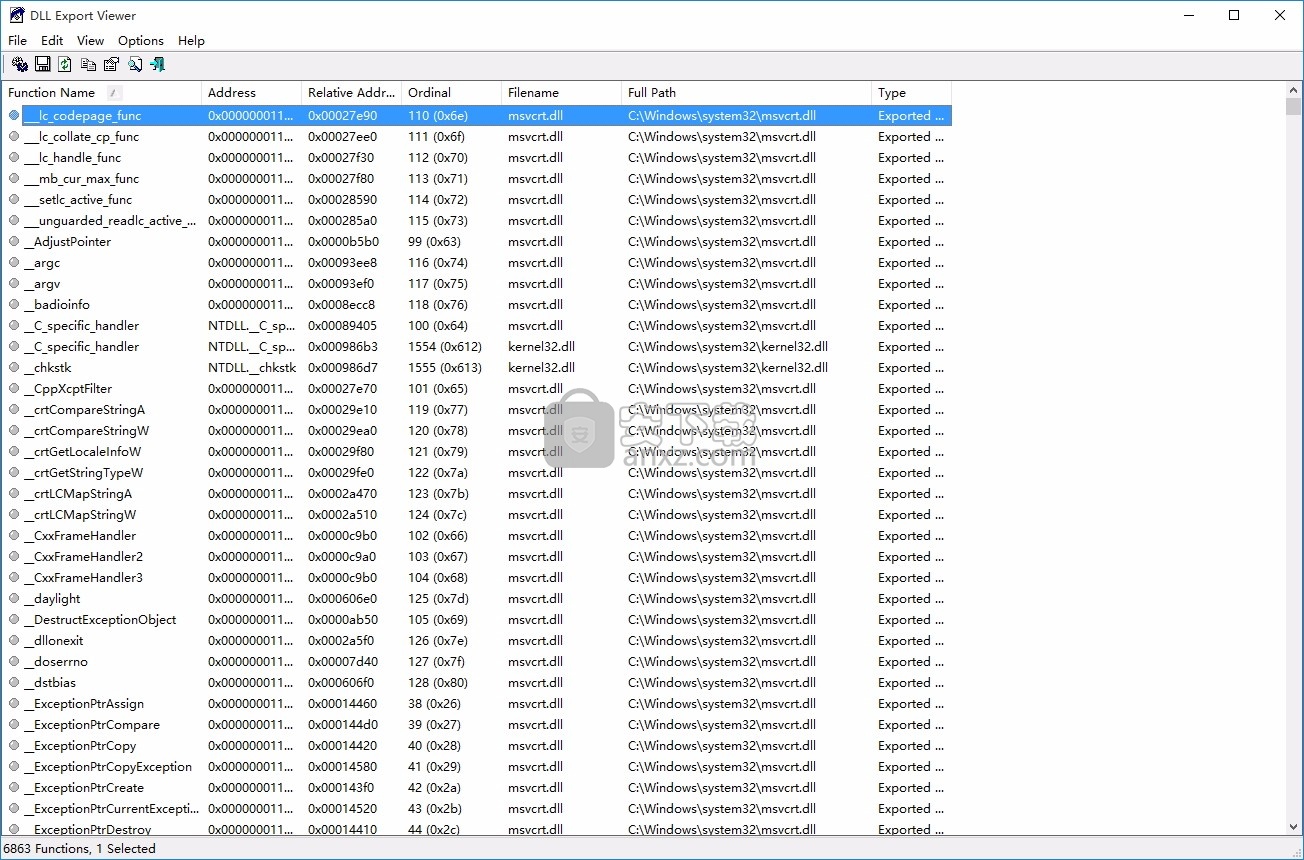Click the vertical scrollbar up arrow
Viewport: 1304px width, 860px height.
pos(1293,90)
